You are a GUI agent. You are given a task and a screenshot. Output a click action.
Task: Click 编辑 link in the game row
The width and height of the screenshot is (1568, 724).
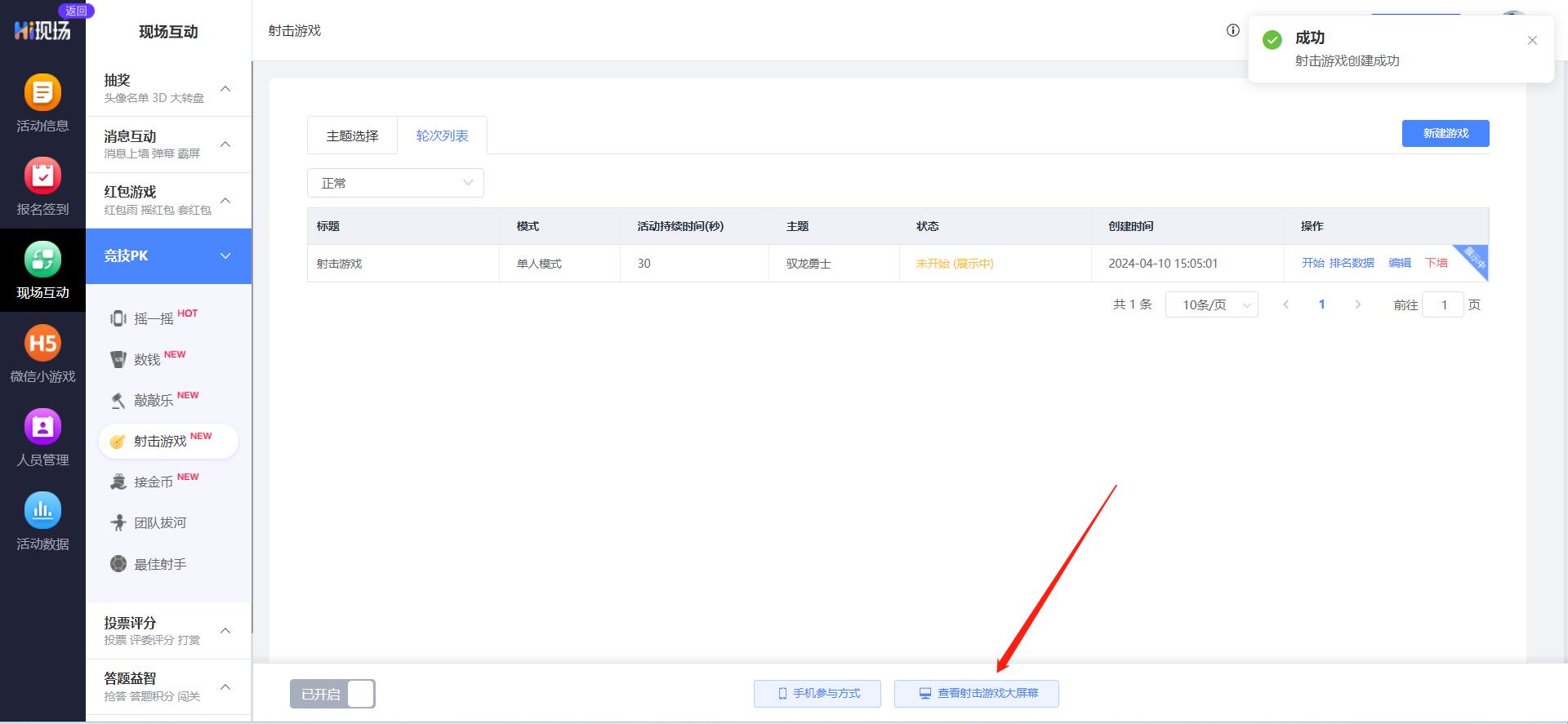(x=1400, y=263)
